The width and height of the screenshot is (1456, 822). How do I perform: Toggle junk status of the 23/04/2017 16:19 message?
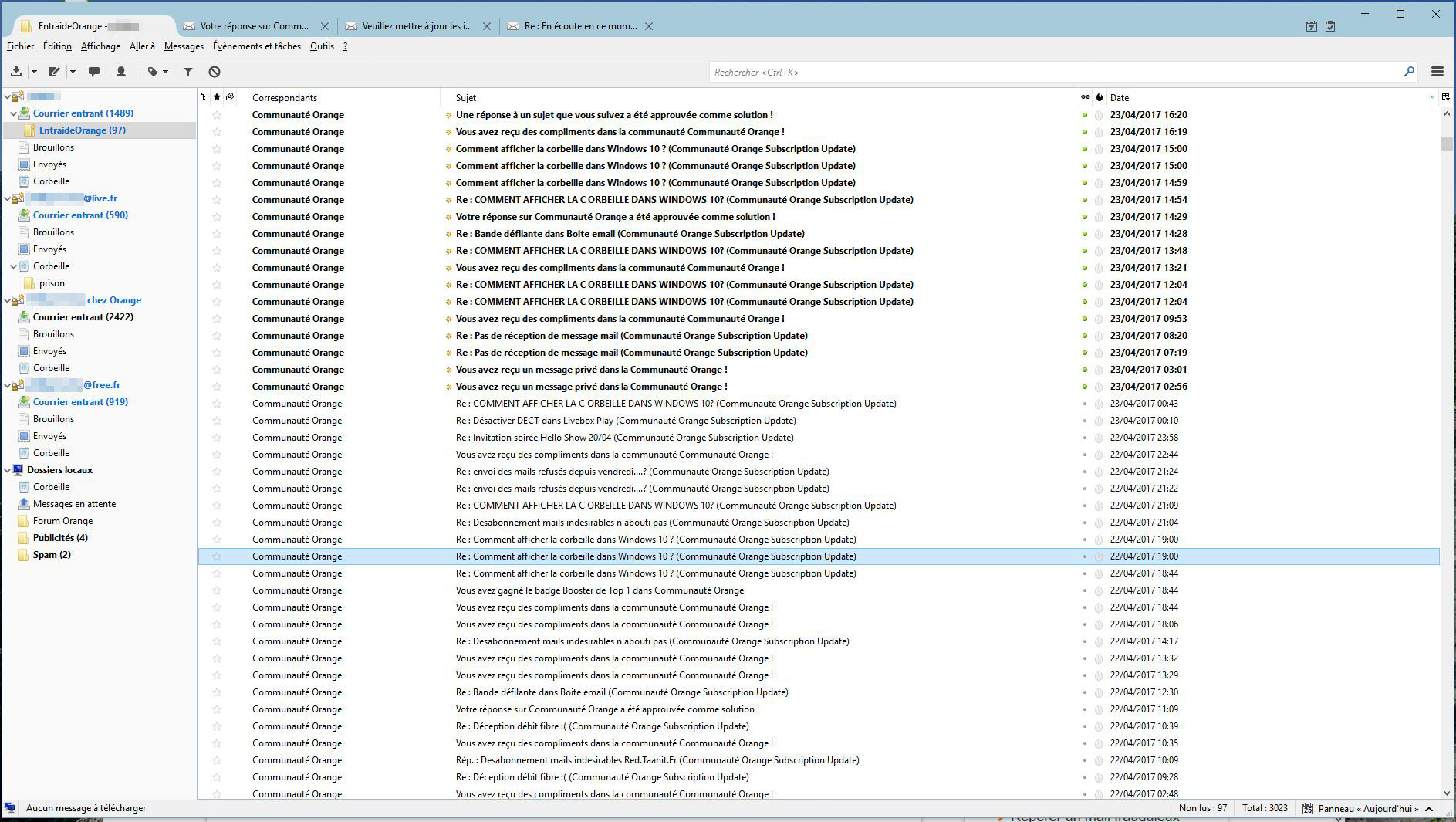(x=1099, y=132)
